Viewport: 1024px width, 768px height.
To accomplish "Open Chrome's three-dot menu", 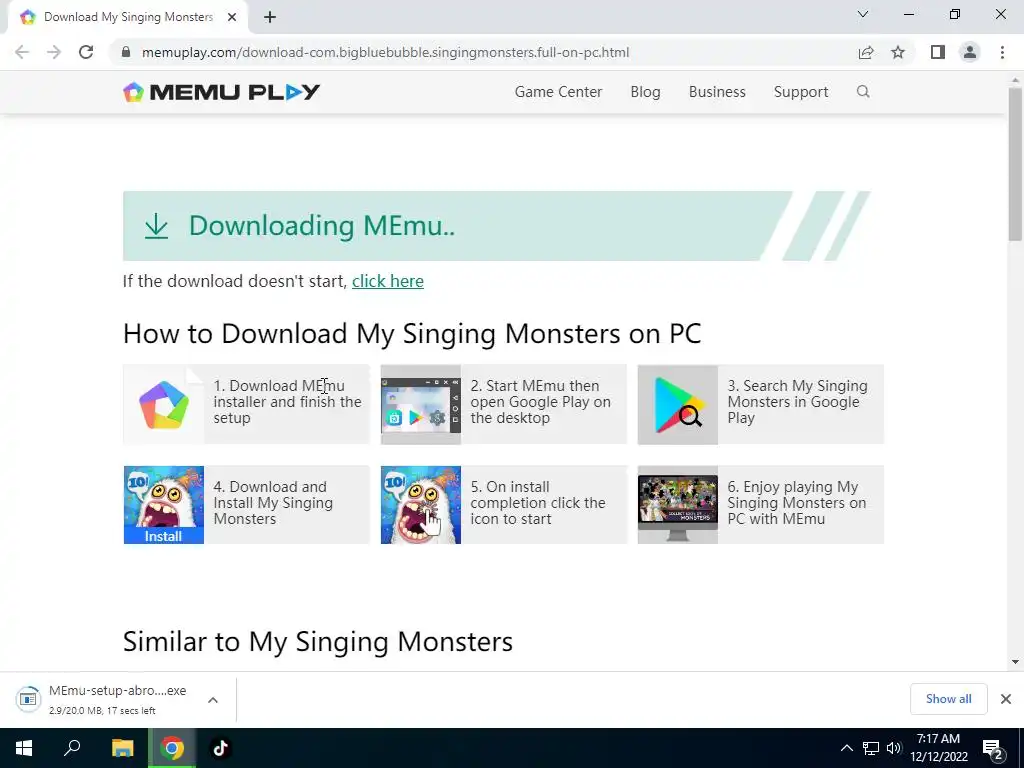I will (1002, 52).
